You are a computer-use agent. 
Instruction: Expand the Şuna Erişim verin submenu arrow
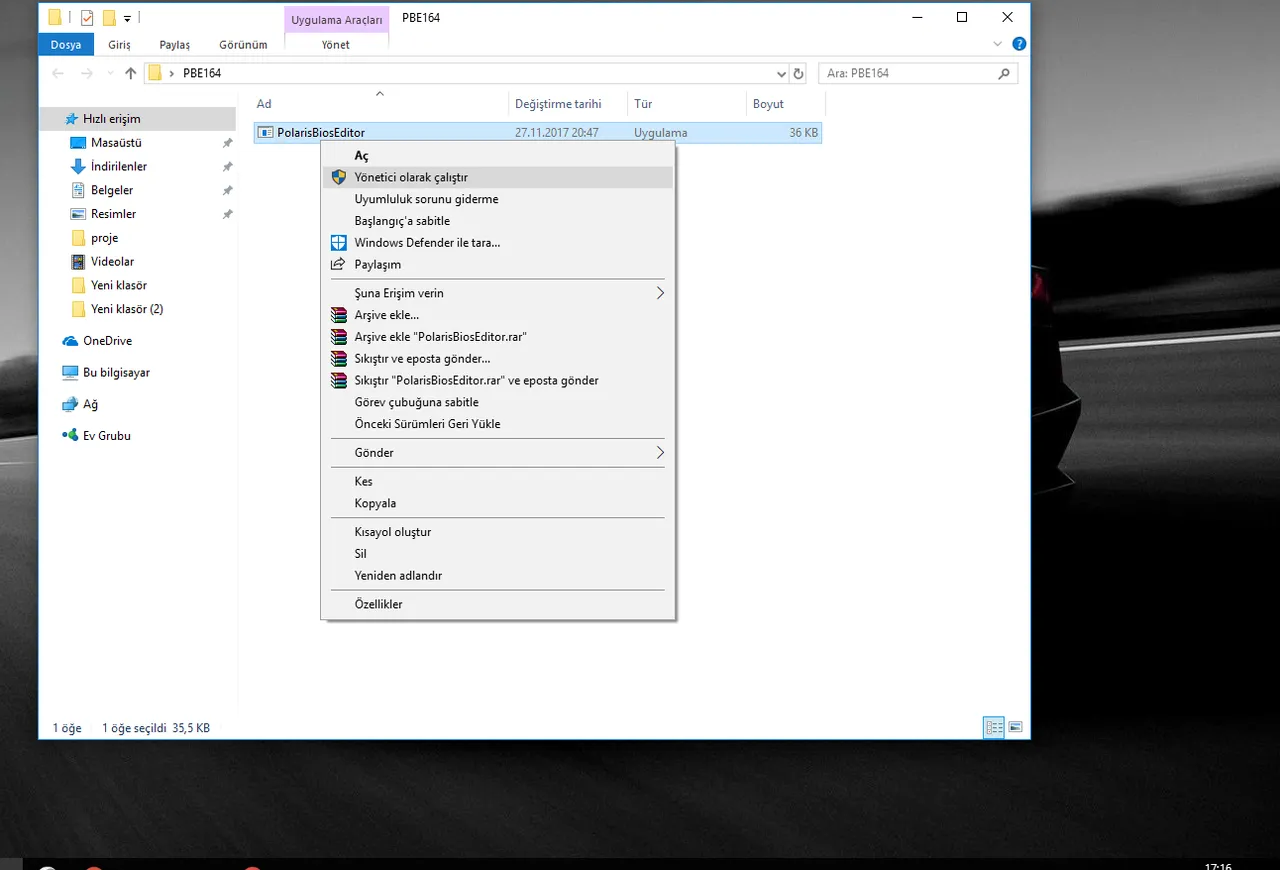tap(660, 293)
